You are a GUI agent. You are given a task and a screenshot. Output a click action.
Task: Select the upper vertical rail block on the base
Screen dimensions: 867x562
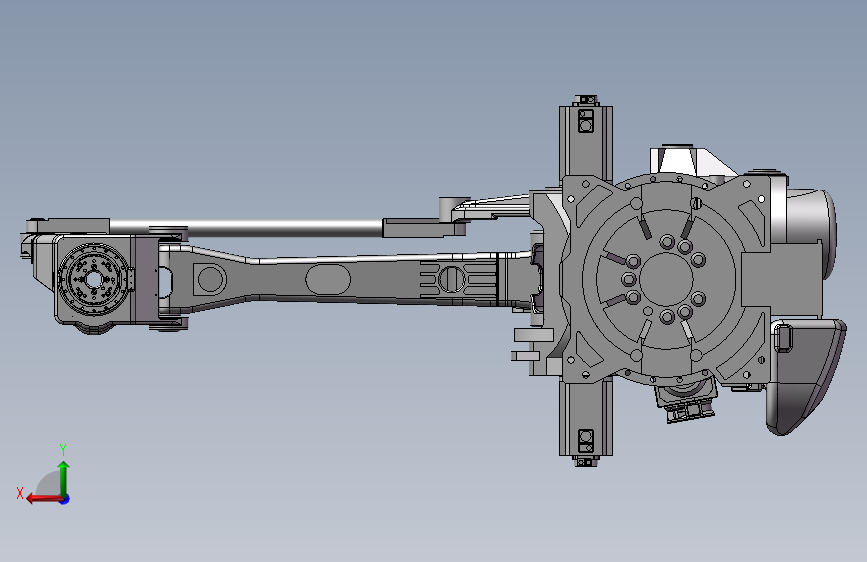[x=586, y=142]
